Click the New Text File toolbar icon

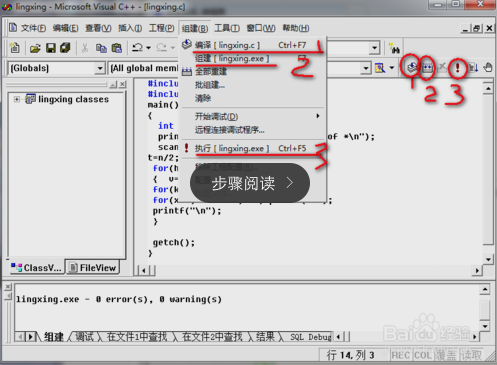click(14, 48)
